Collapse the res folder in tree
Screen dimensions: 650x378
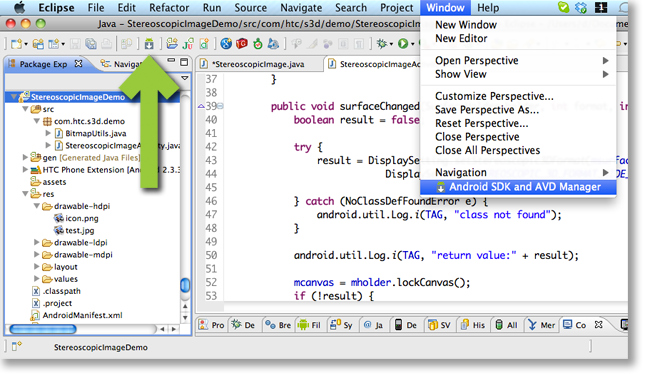pos(25,194)
